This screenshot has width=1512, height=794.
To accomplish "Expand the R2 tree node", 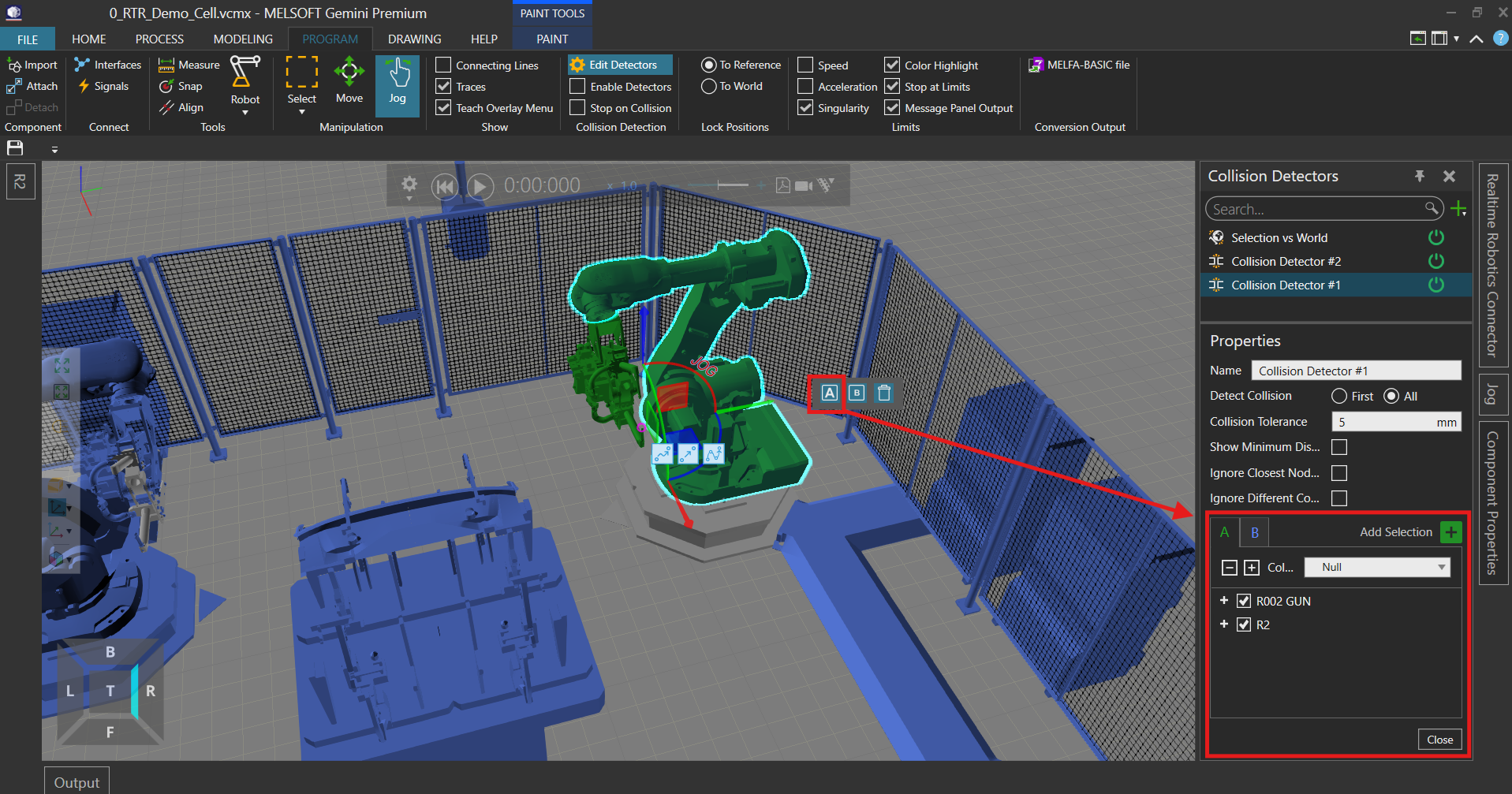I will pos(1224,624).
